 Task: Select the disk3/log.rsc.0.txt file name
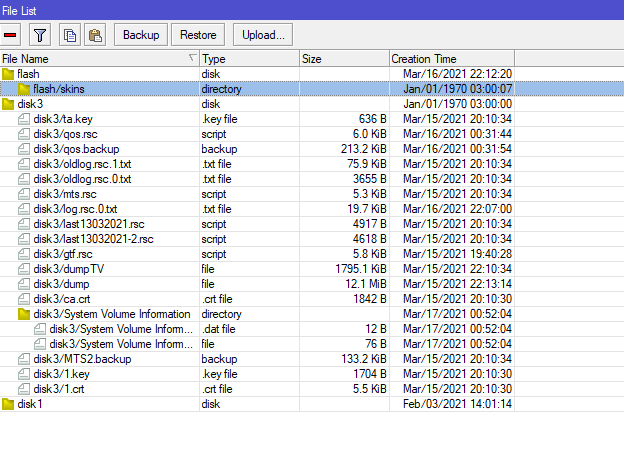point(75,209)
